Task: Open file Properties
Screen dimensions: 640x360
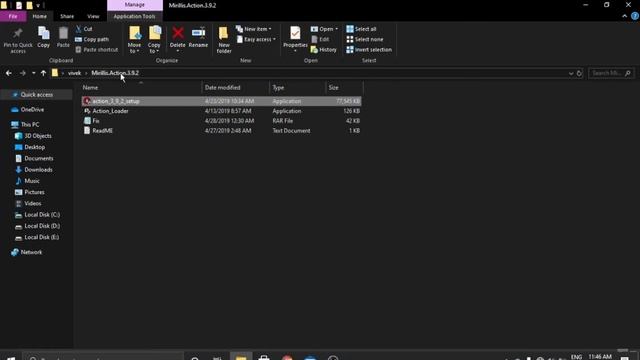Action: pos(295,39)
